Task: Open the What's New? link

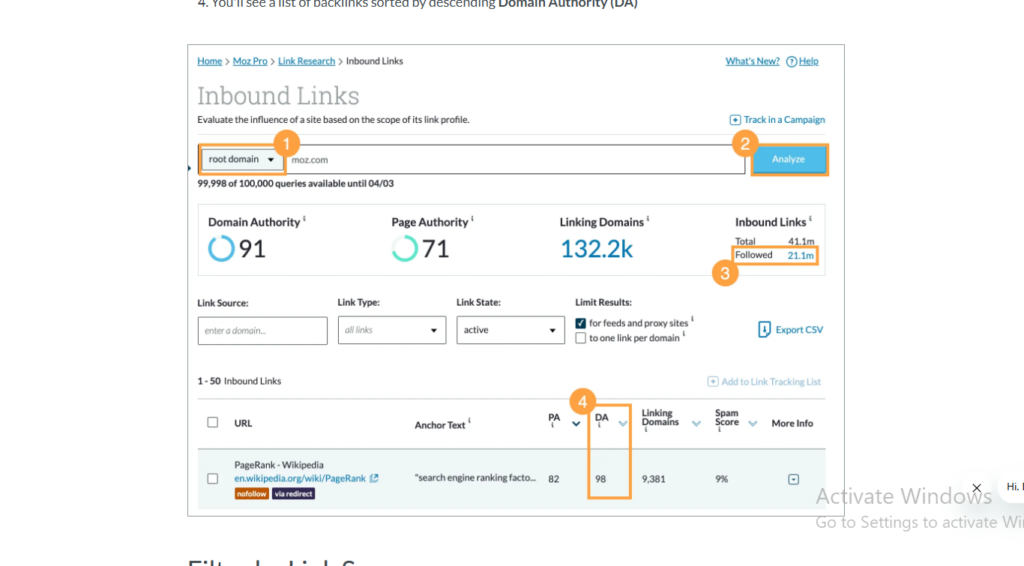Action: 752,61
